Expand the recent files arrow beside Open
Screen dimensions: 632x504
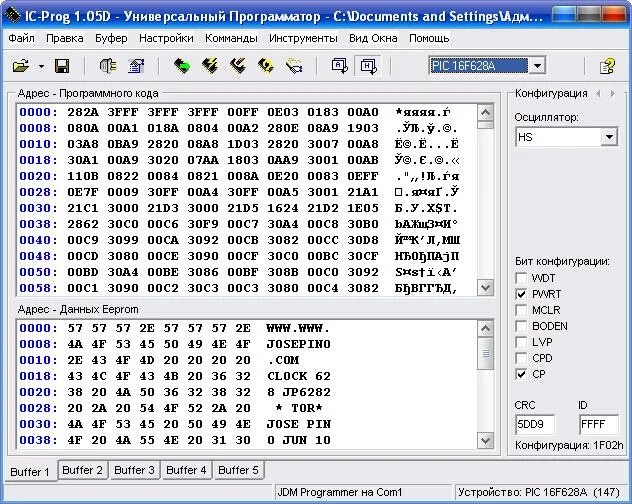tap(42, 66)
